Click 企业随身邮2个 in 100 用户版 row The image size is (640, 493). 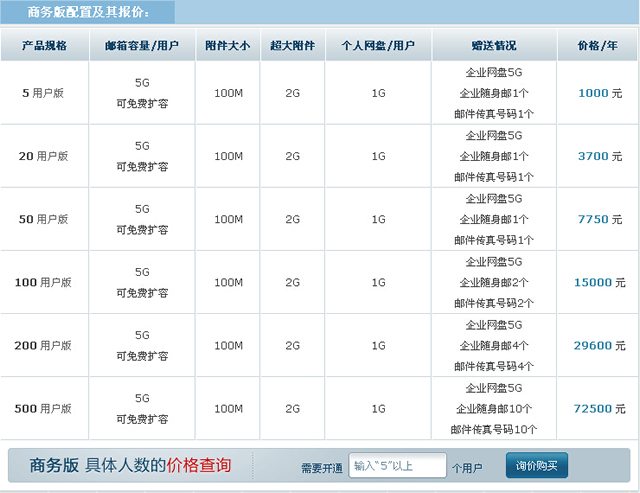494,282
